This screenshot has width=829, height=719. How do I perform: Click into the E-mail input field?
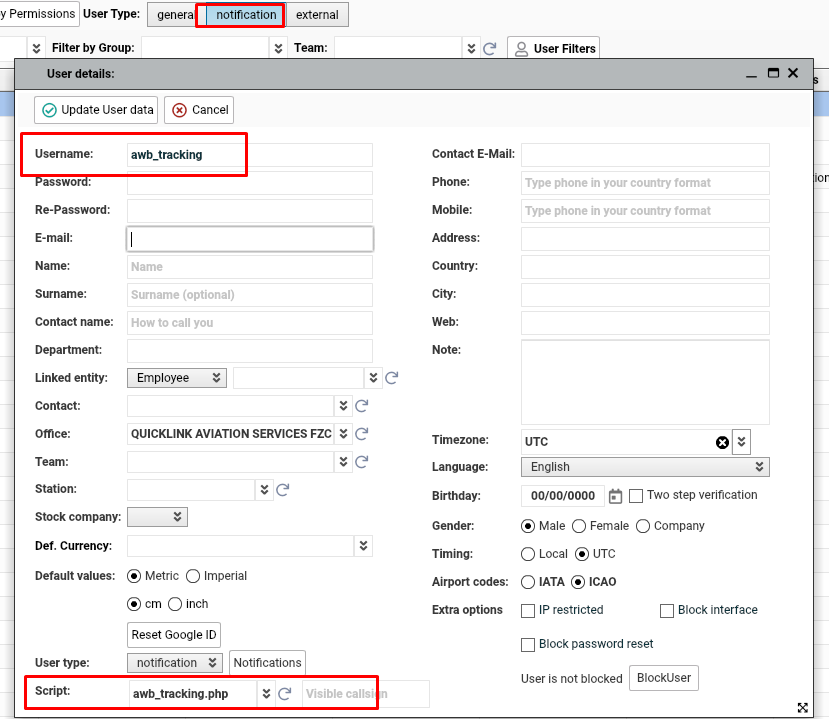(x=250, y=239)
